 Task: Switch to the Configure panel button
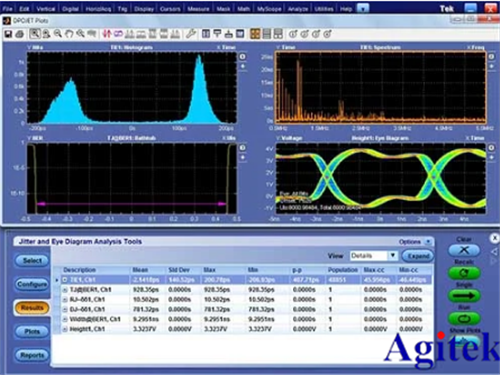[32, 284]
